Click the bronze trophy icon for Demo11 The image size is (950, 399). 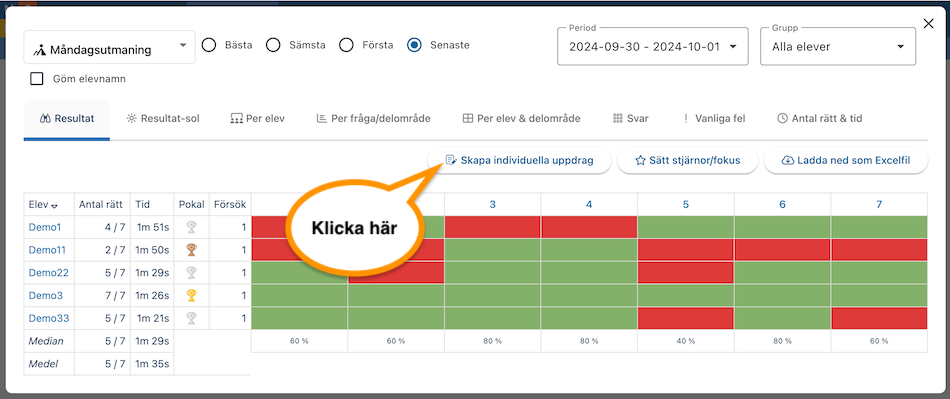[x=191, y=249]
